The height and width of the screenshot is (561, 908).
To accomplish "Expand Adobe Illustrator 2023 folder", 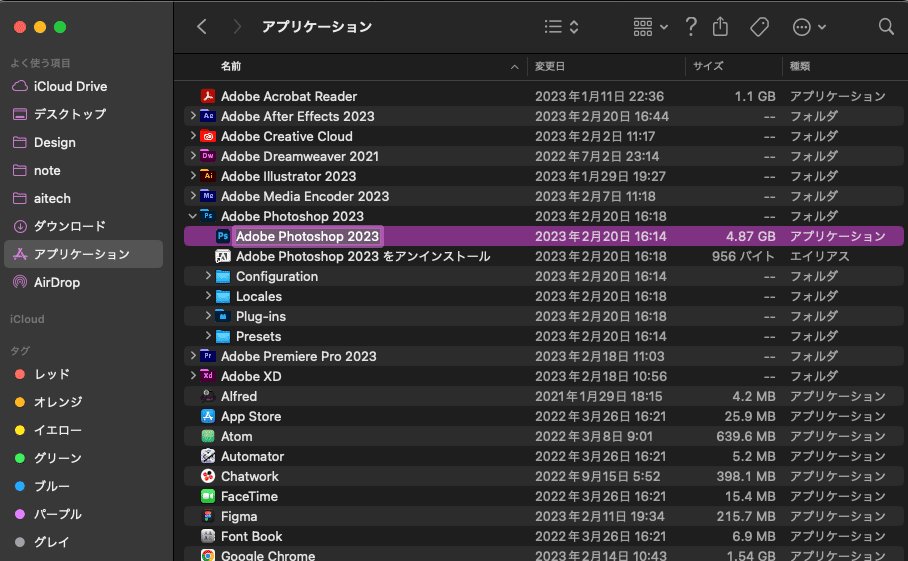I will [x=193, y=176].
